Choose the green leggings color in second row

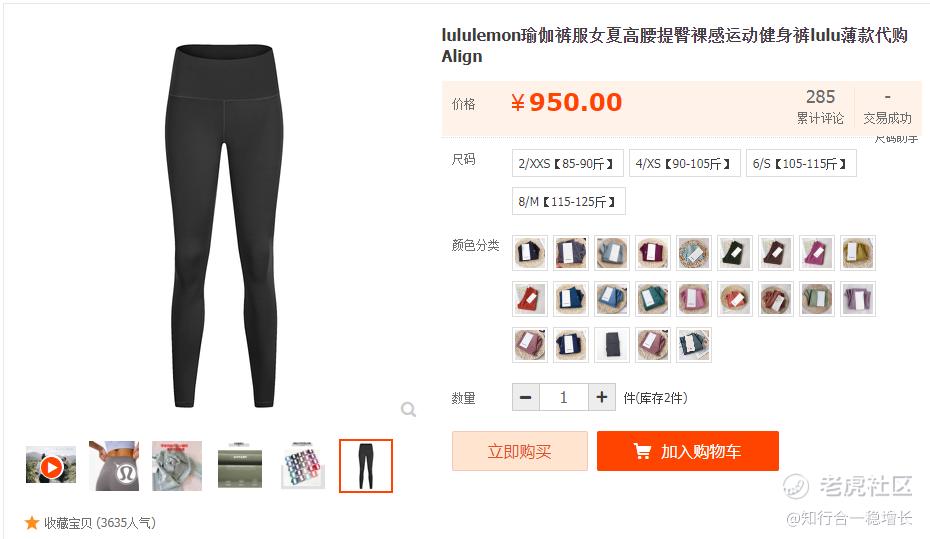pyautogui.click(x=652, y=299)
